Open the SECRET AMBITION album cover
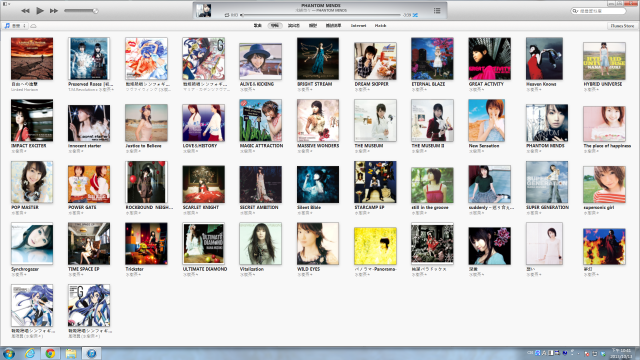640x360 pixels. (x=260, y=184)
